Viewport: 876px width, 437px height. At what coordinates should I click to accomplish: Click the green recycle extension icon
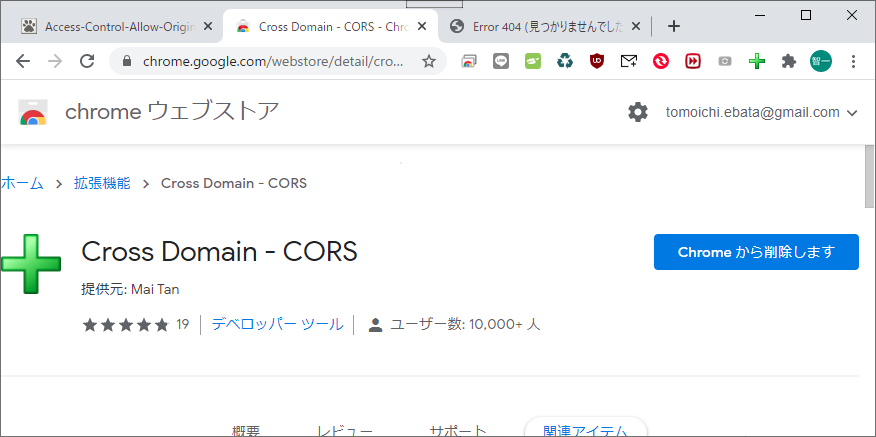(565, 61)
